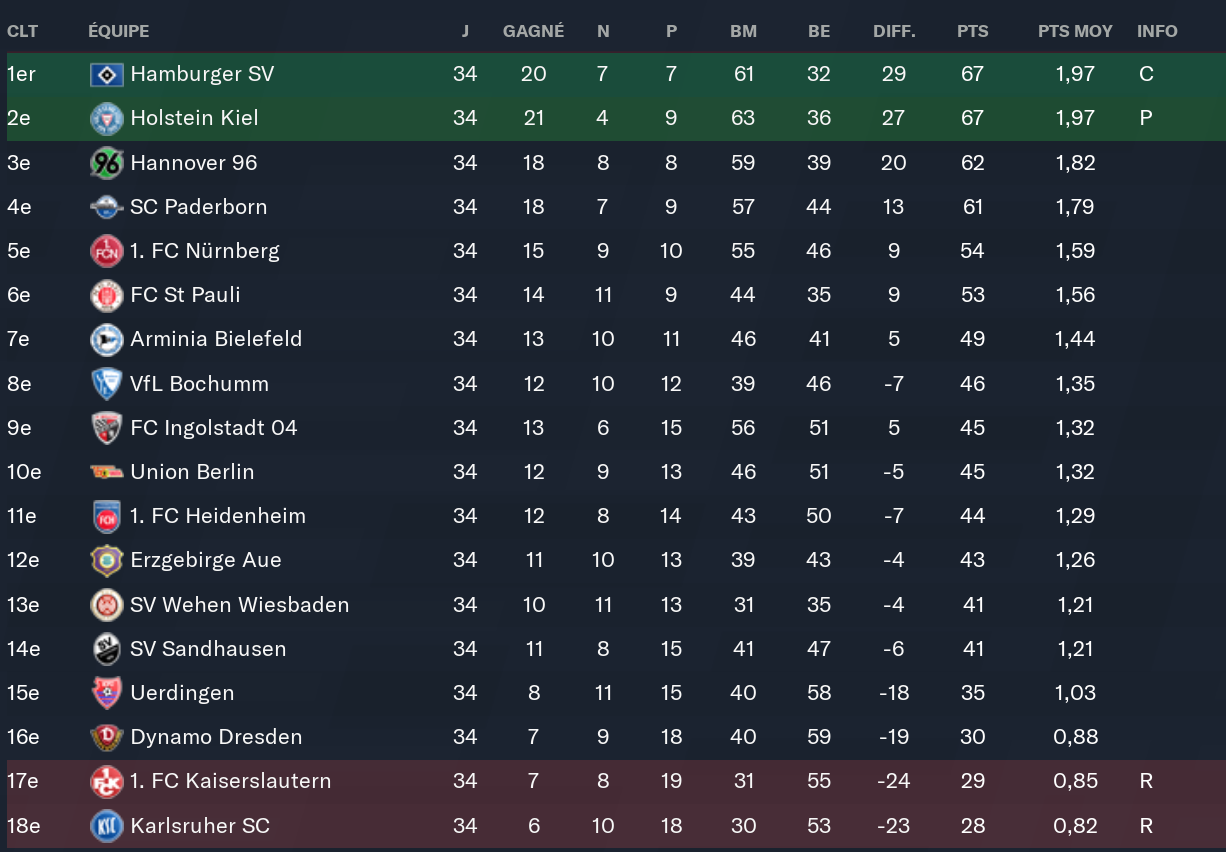
Task: Click the DIFF. column header
Action: pyautogui.click(x=894, y=31)
